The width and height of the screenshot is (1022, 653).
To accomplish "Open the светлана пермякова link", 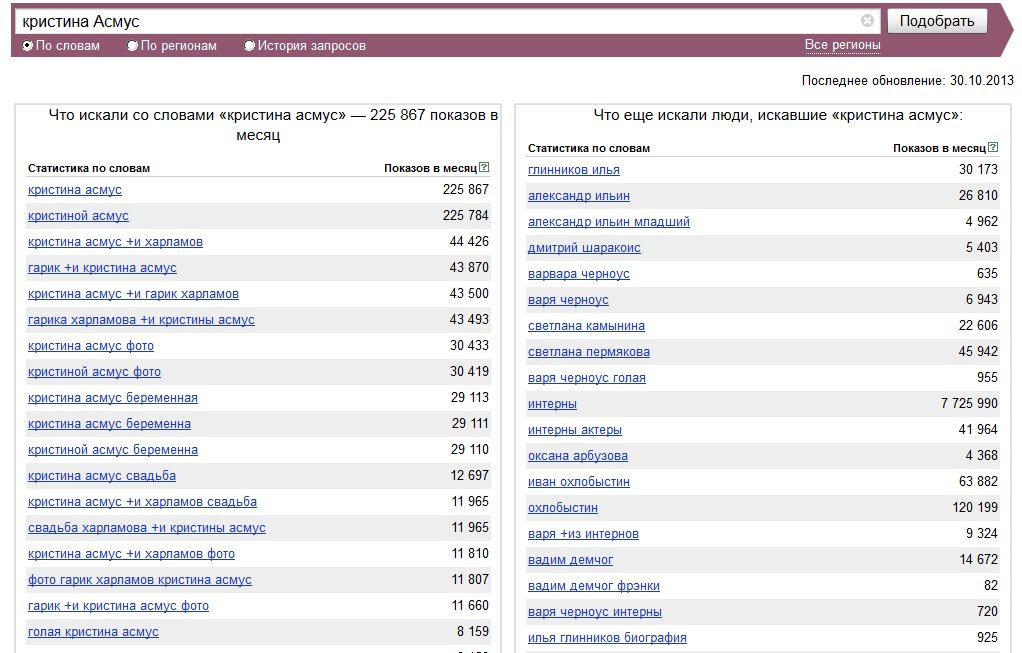I will 589,352.
